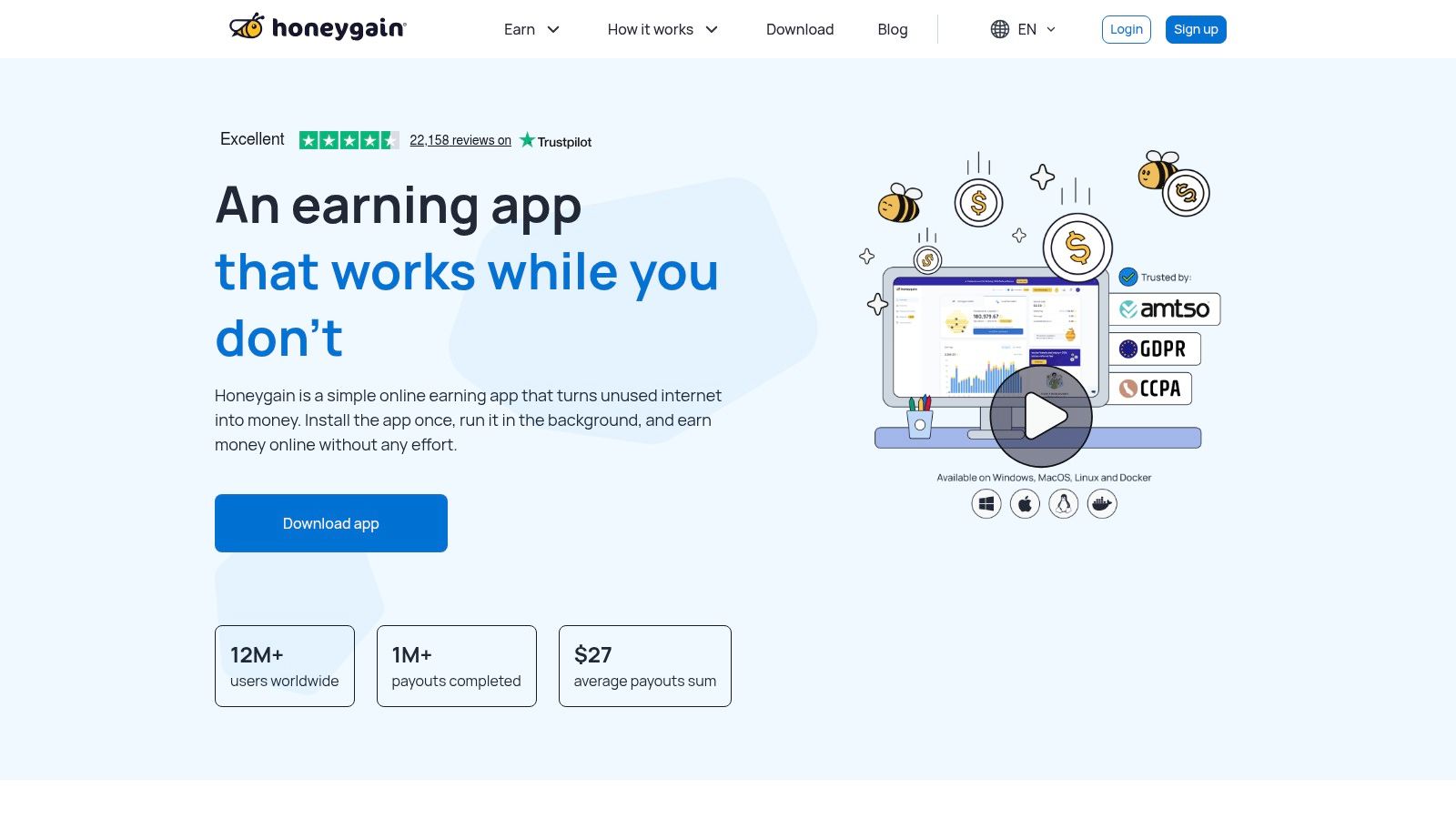Open the Earn dropdown menu
Screen dimensions: 1456x819
click(x=531, y=29)
